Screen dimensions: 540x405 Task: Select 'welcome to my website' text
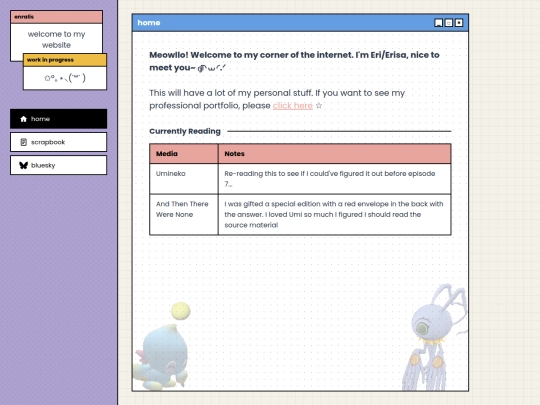[56, 40]
